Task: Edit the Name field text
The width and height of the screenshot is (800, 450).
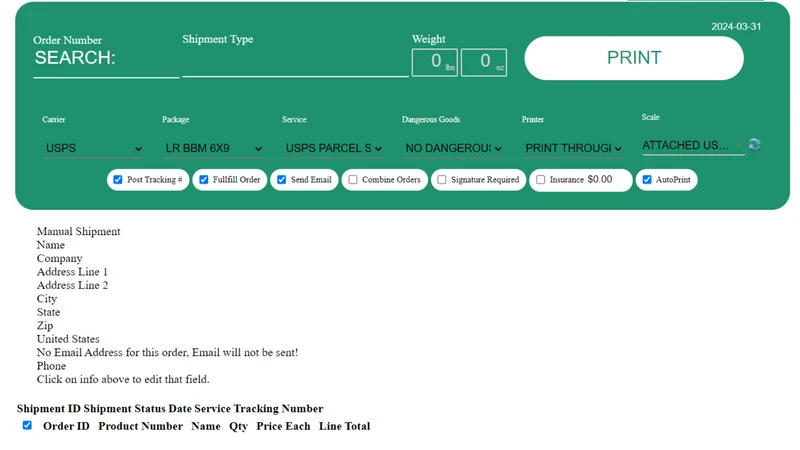Action: click(51, 245)
